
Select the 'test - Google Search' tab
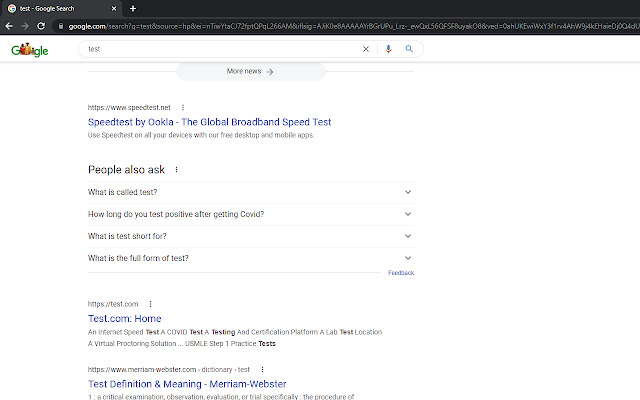pyautogui.click(x=61, y=9)
